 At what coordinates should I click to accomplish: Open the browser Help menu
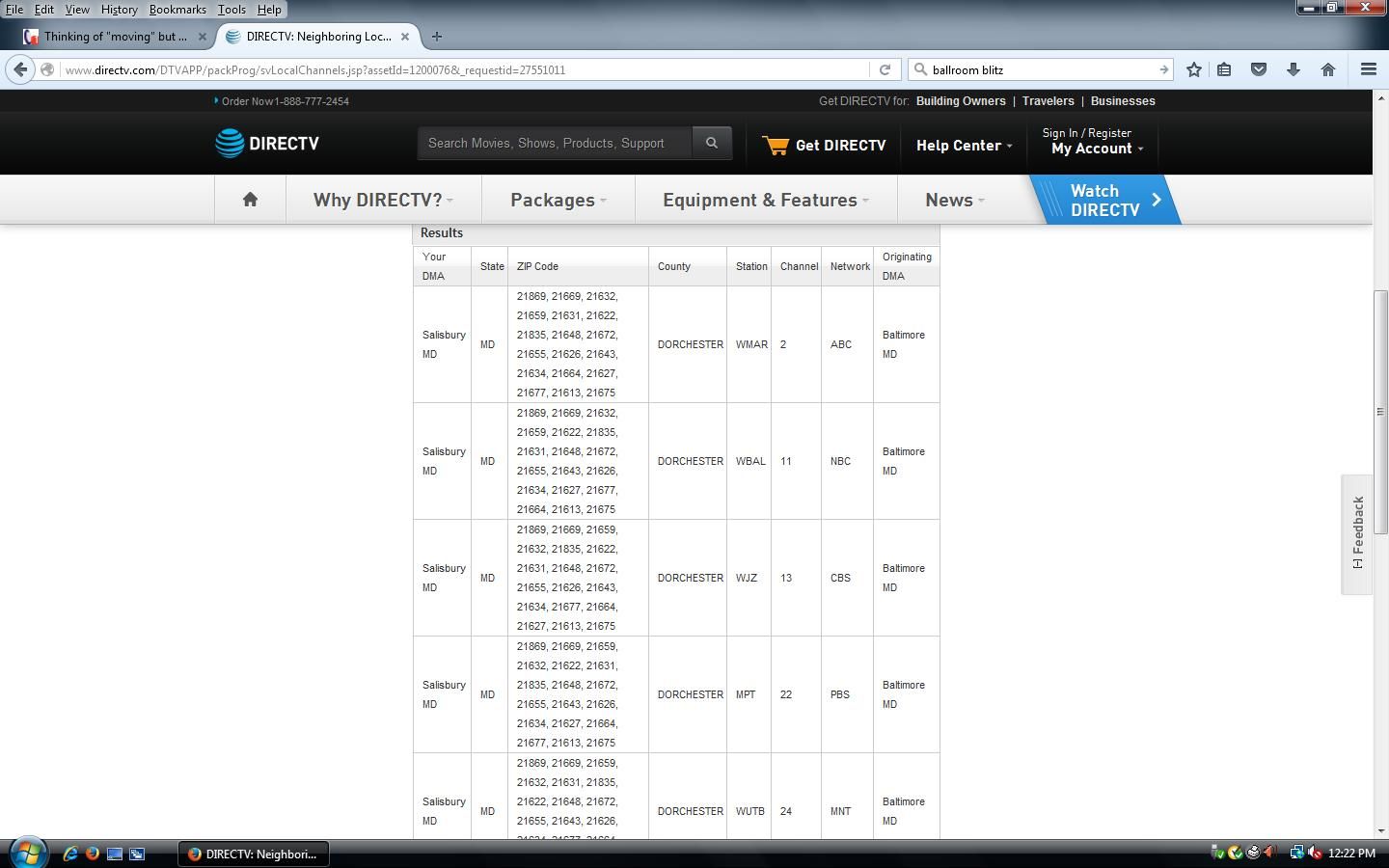(269, 9)
